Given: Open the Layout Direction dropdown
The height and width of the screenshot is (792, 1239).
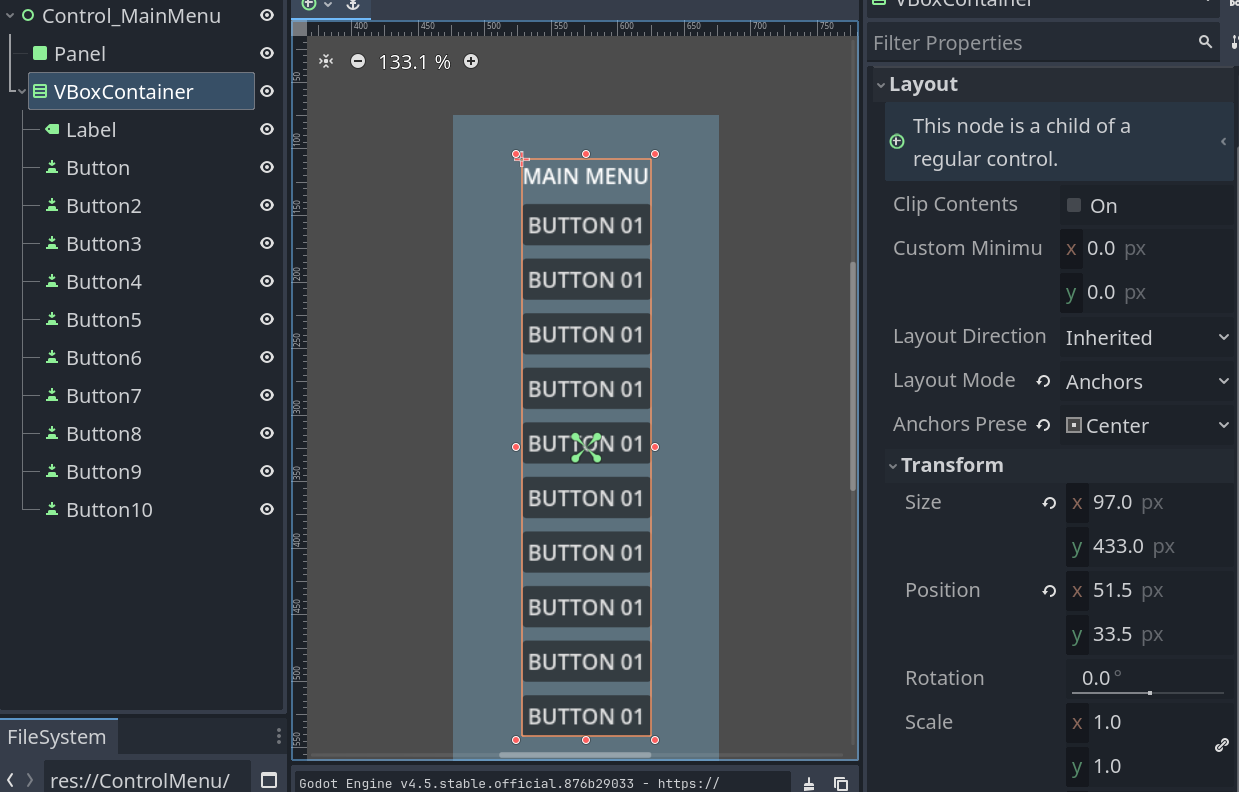Looking at the screenshot, I should (1146, 338).
